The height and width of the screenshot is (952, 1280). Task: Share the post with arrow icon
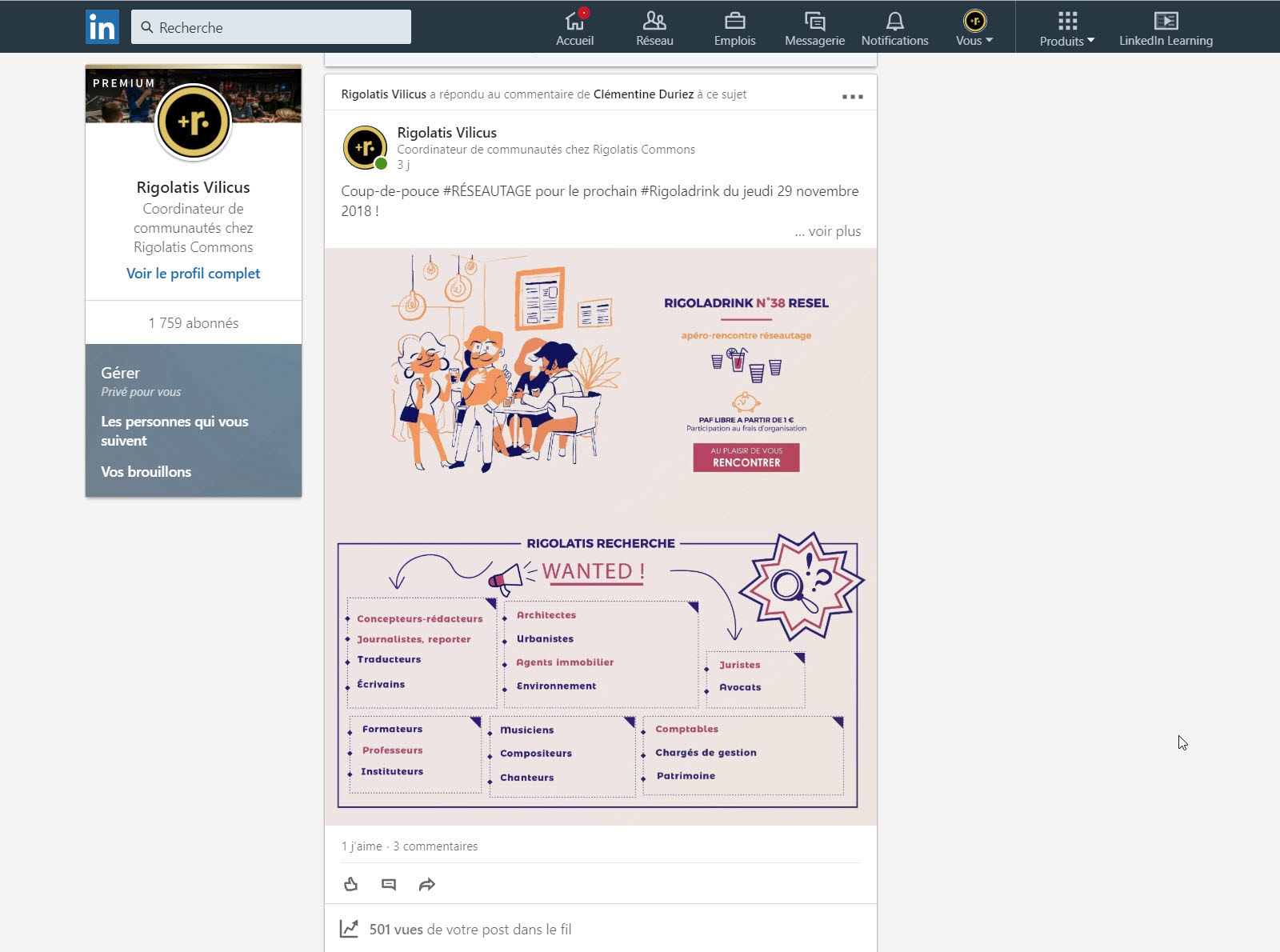(427, 884)
